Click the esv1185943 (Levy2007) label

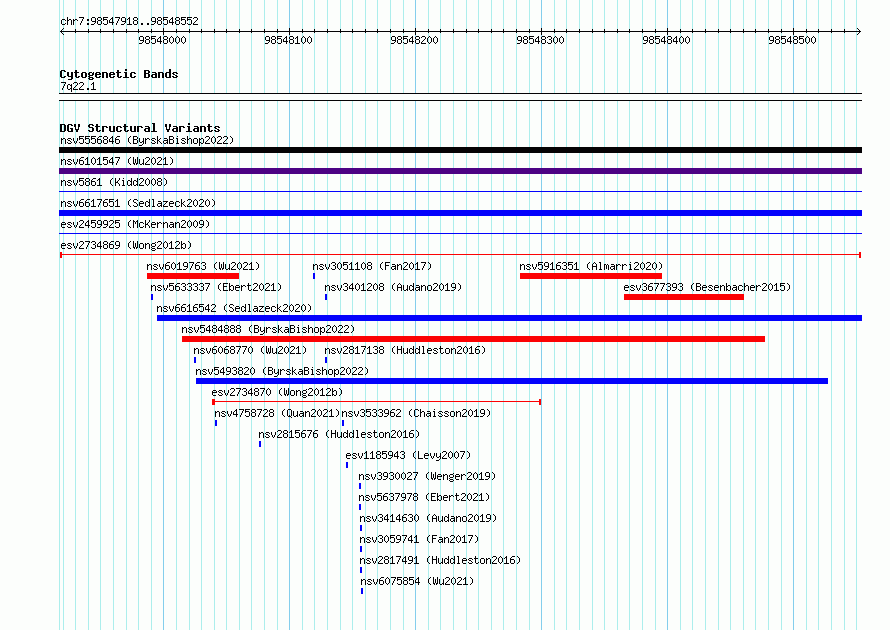(408, 455)
